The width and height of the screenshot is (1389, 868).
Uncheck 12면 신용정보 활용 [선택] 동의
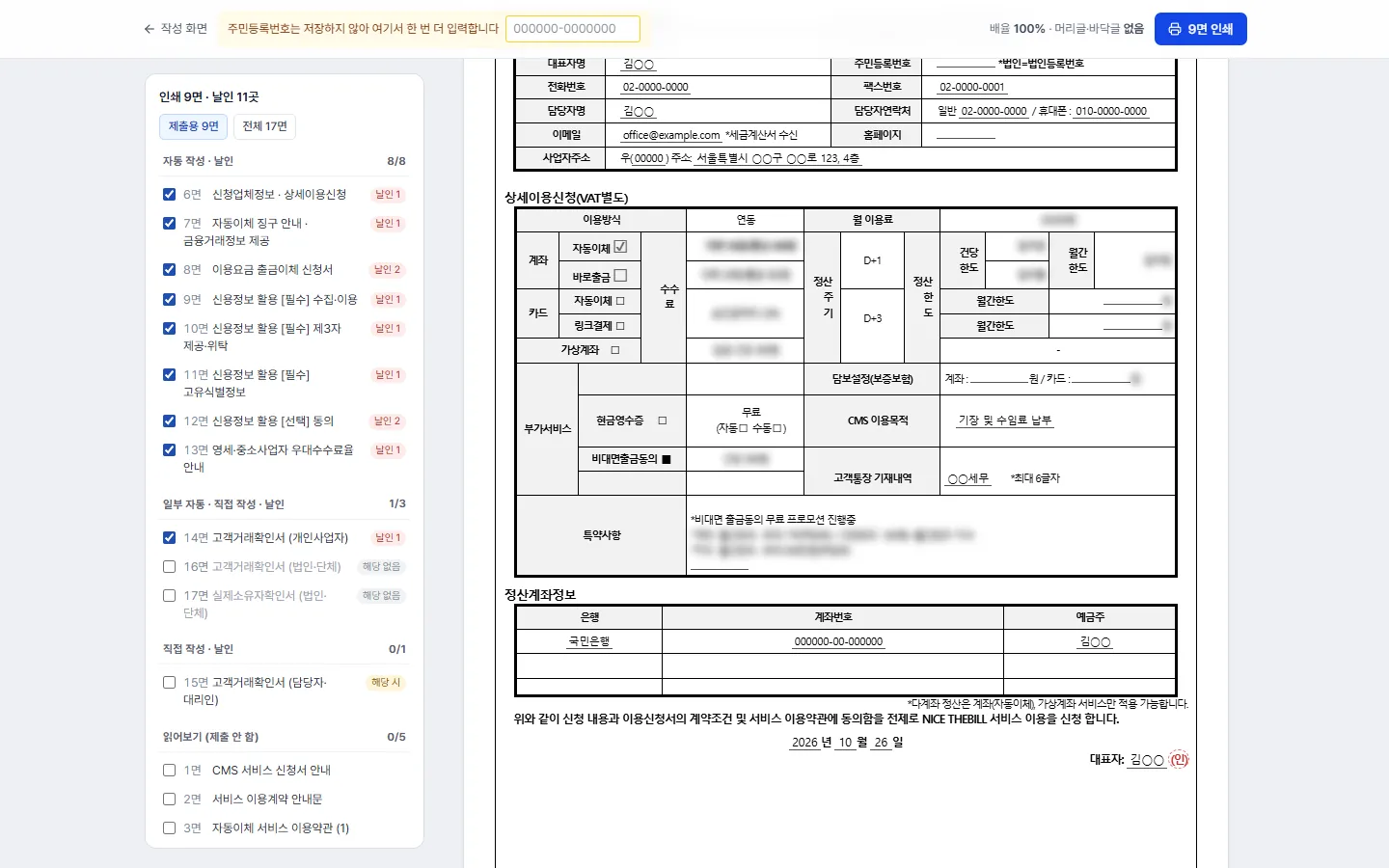(x=169, y=421)
